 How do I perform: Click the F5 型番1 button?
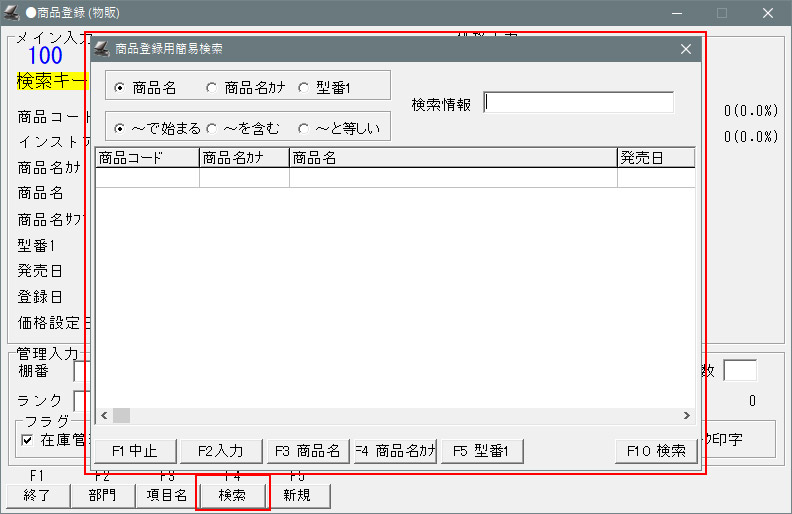pyautogui.click(x=482, y=451)
